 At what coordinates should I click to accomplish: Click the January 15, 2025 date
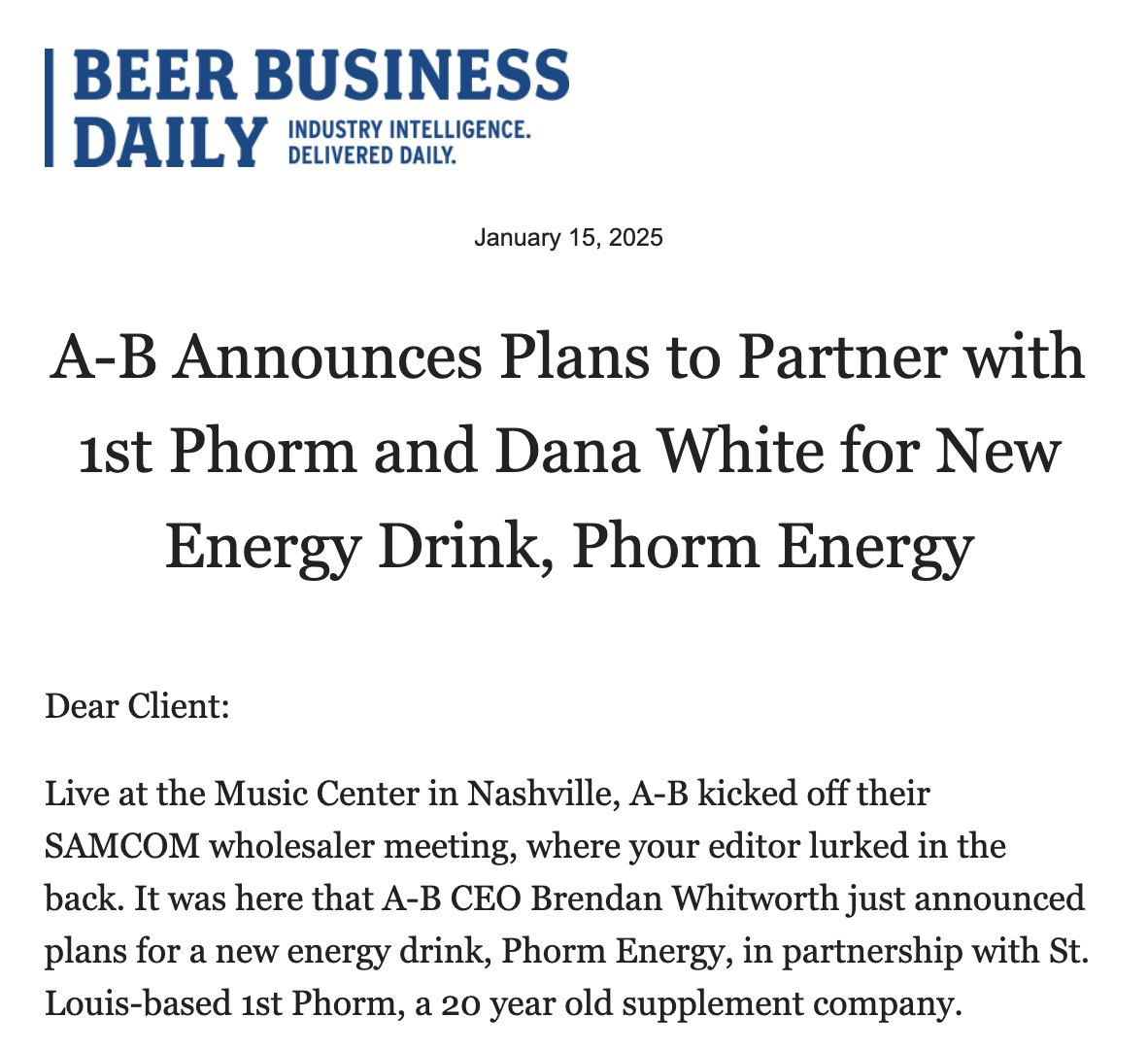click(x=568, y=238)
